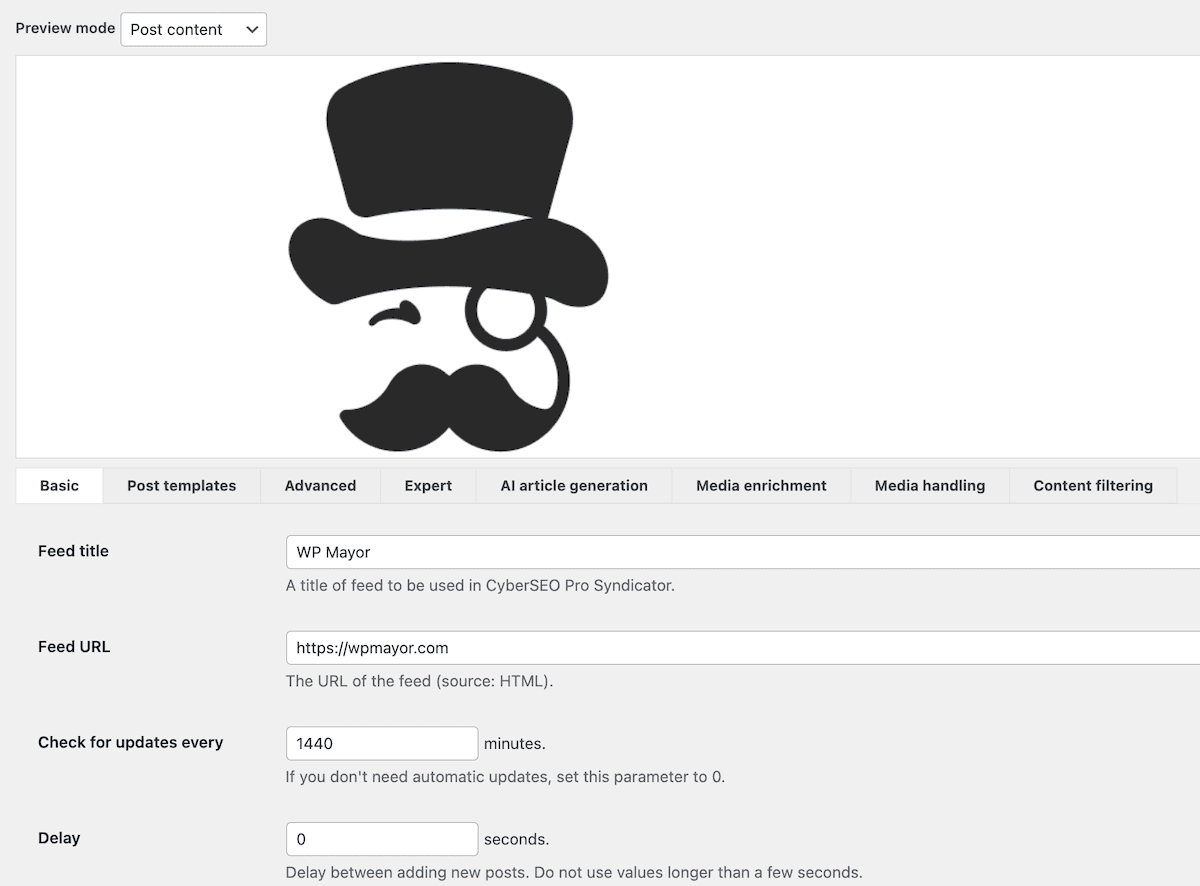Screen dimensions: 1200x886
Task: Focus the Check for updates minutes field
Action: tap(382, 743)
